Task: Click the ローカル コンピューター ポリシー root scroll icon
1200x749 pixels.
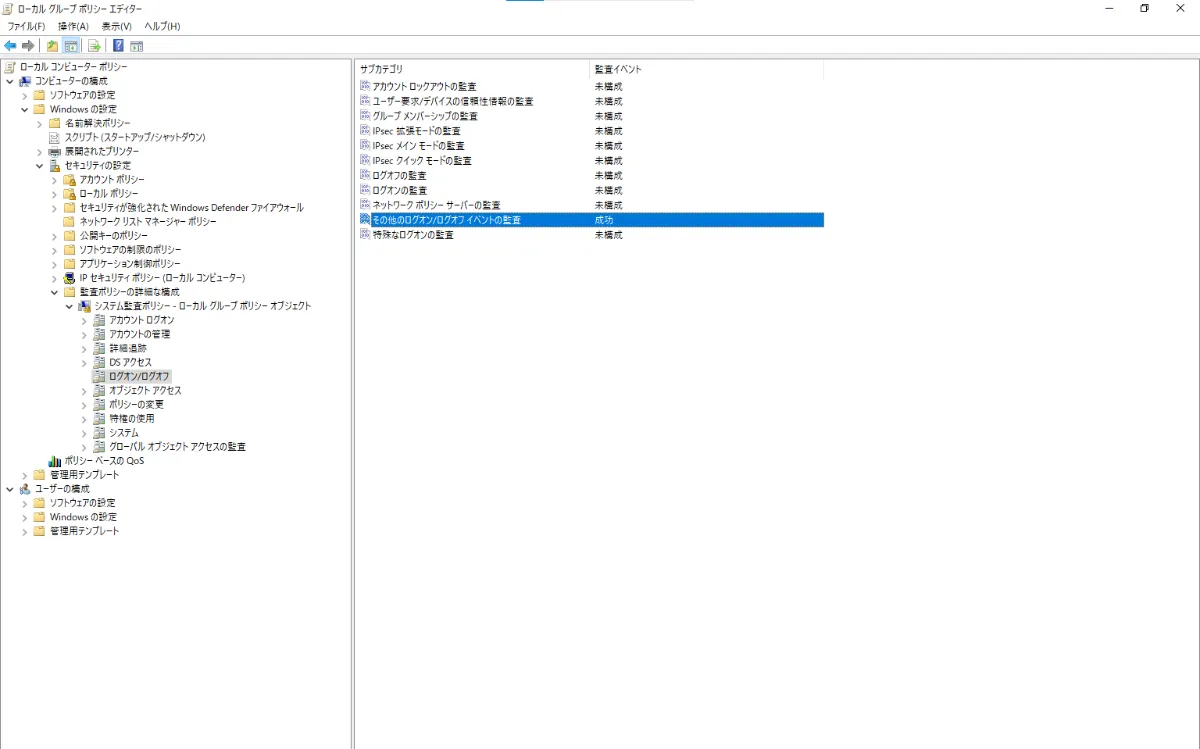Action: 10,66
